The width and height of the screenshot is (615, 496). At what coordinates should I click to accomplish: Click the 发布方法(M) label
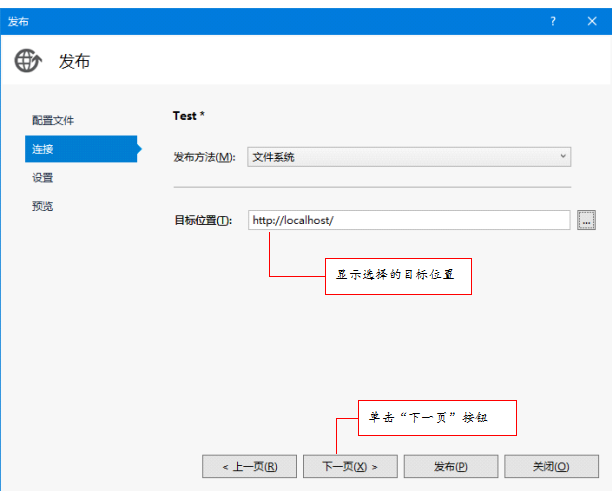click(205, 158)
